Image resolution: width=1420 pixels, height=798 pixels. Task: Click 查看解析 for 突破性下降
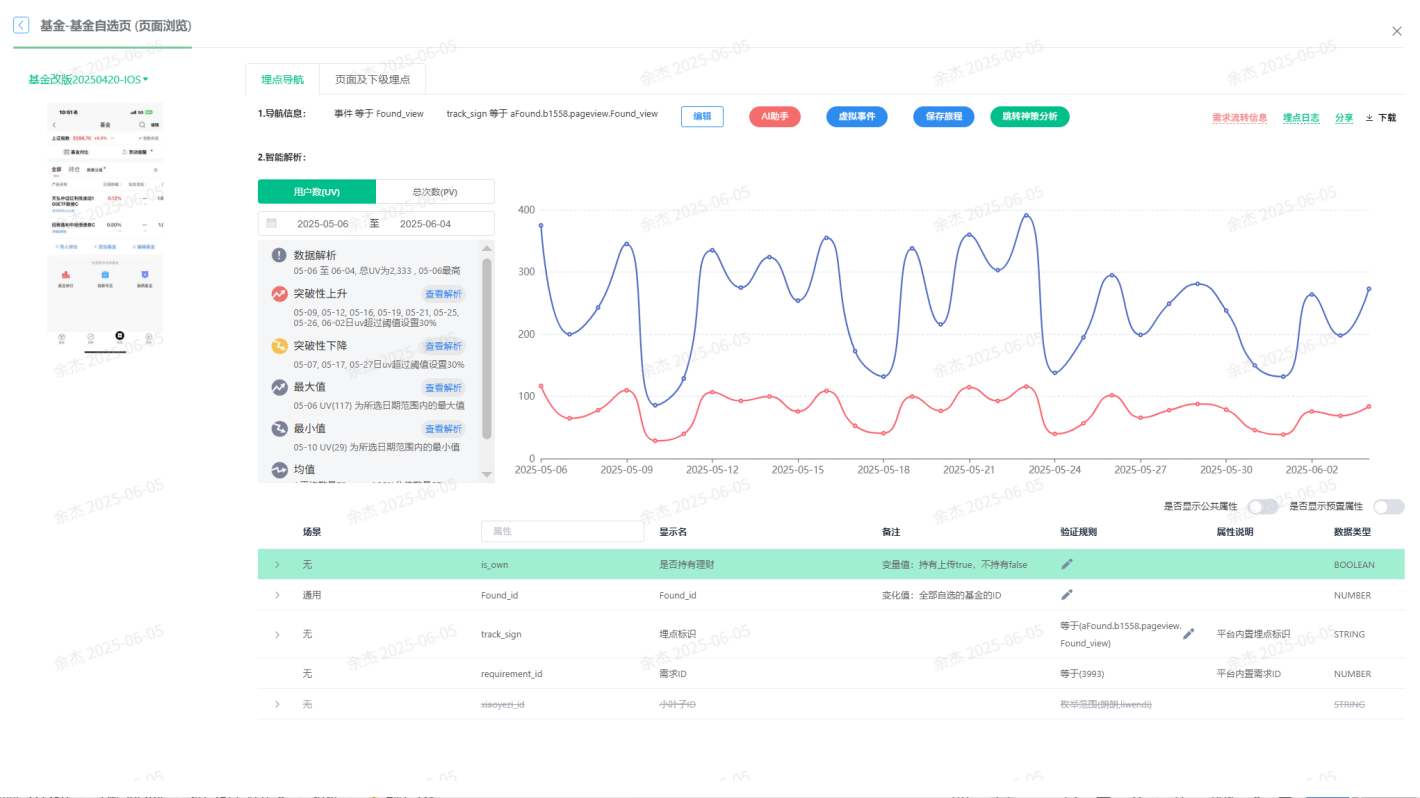444,346
